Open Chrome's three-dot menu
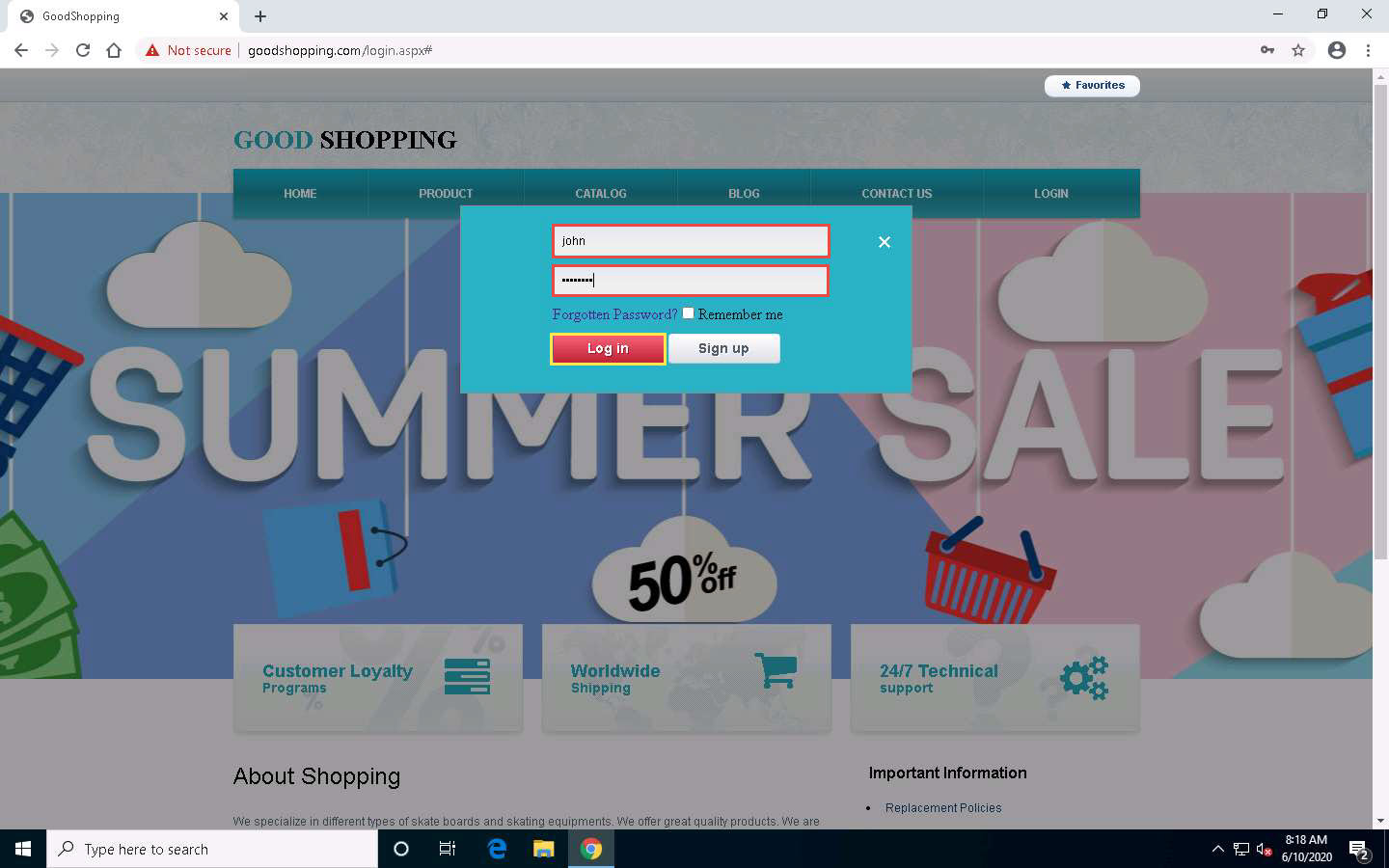1389x868 pixels. [1368, 50]
